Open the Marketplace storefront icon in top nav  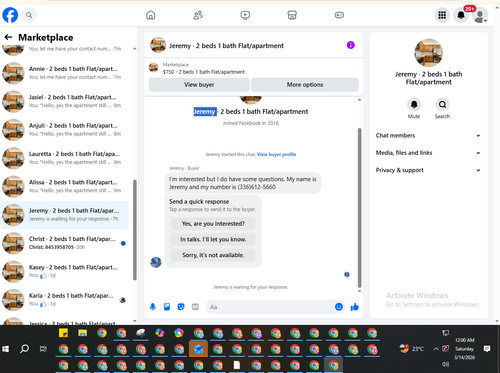pos(292,15)
